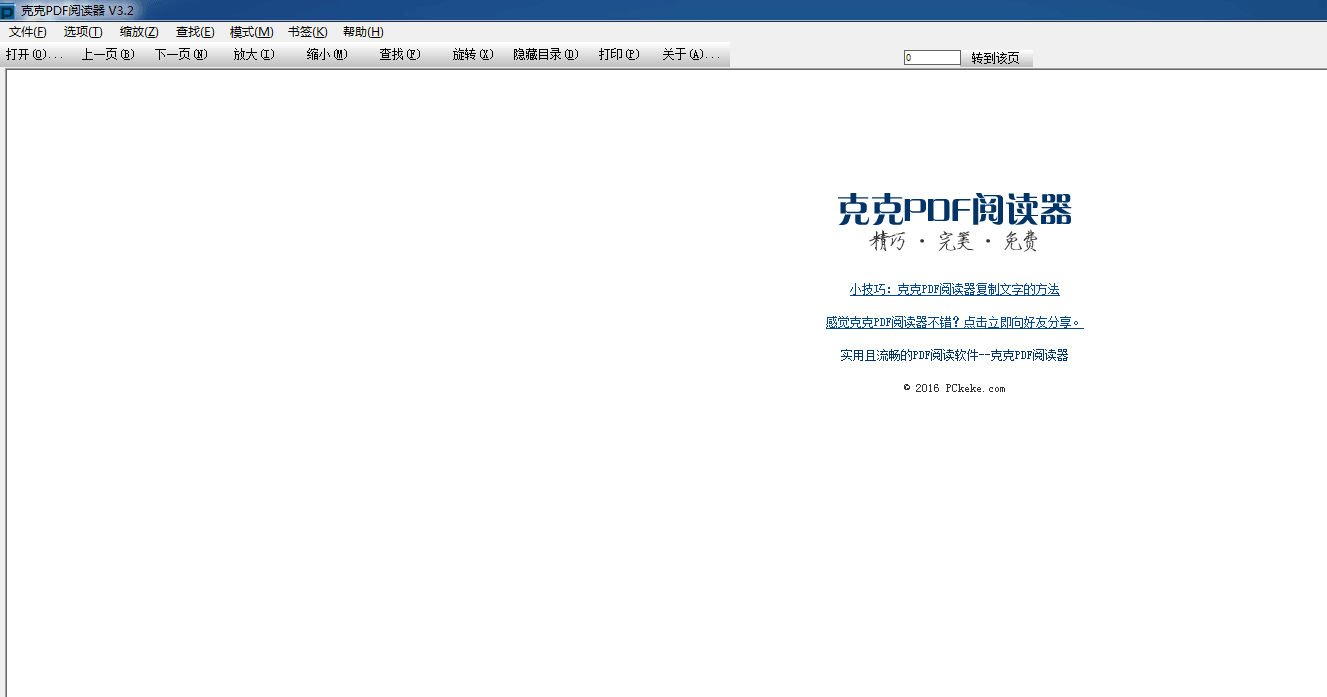This screenshot has width=1327, height=697.
Task: Open search using the 查找 toolbar button
Action: tap(399, 55)
